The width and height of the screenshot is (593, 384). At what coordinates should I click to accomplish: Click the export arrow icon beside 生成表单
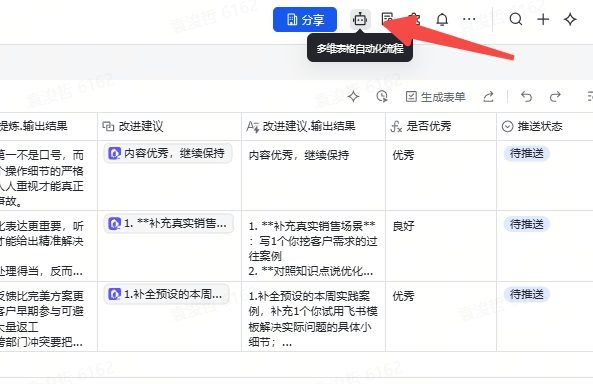pyautogui.click(x=488, y=97)
